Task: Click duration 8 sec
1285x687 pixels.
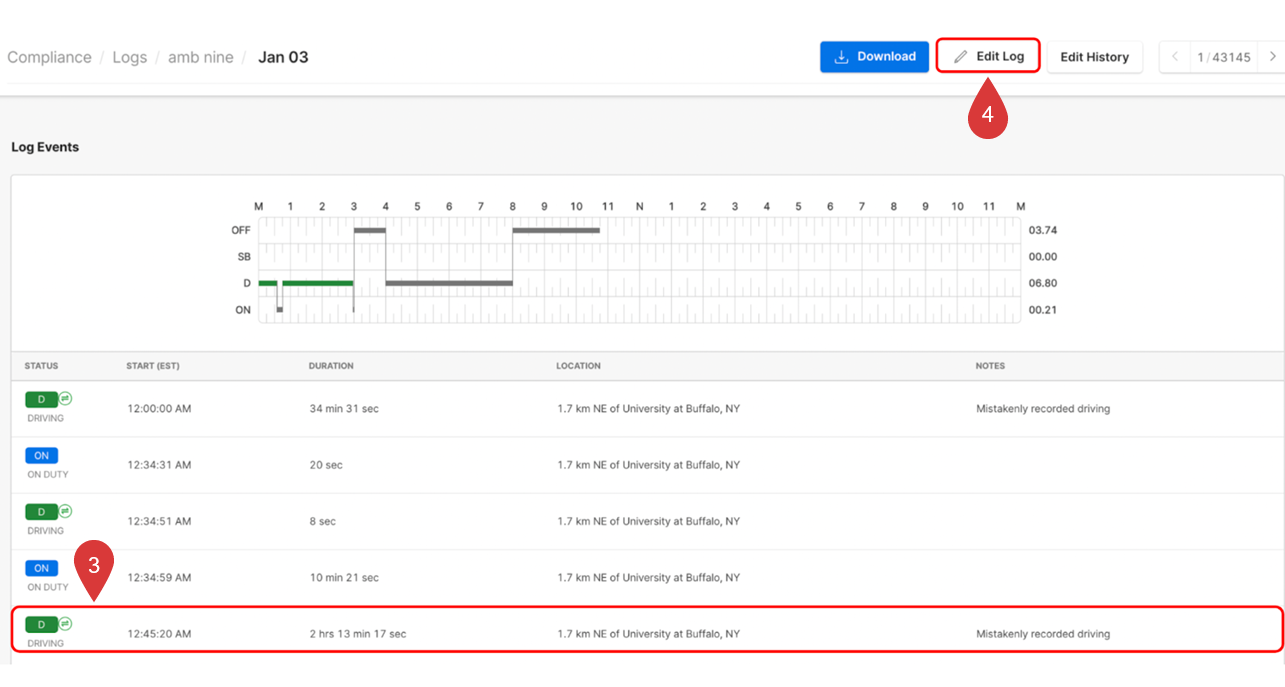Action: [x=323, y=521]
